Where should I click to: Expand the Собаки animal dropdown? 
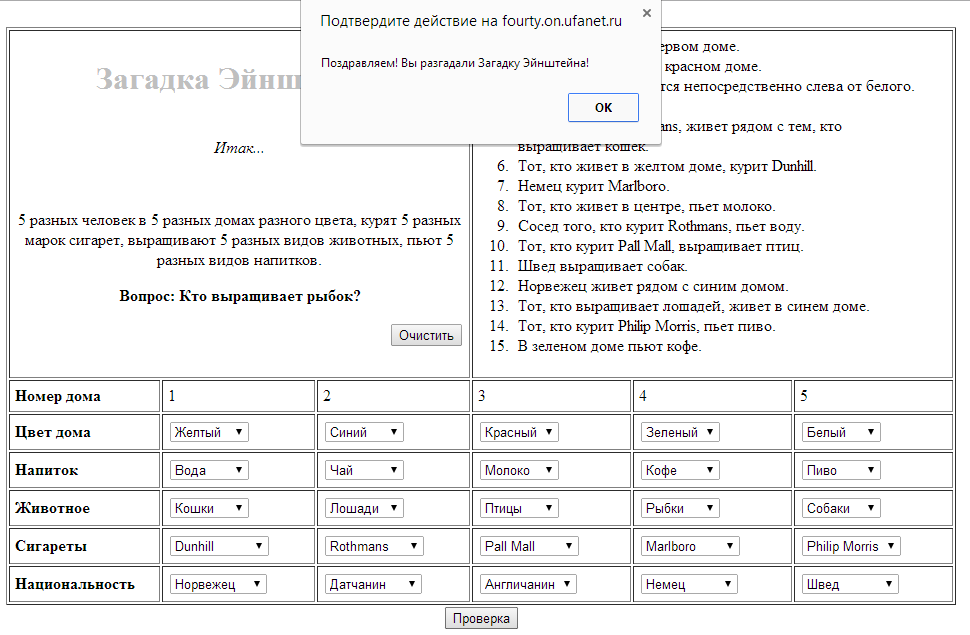tap(841, 508)
